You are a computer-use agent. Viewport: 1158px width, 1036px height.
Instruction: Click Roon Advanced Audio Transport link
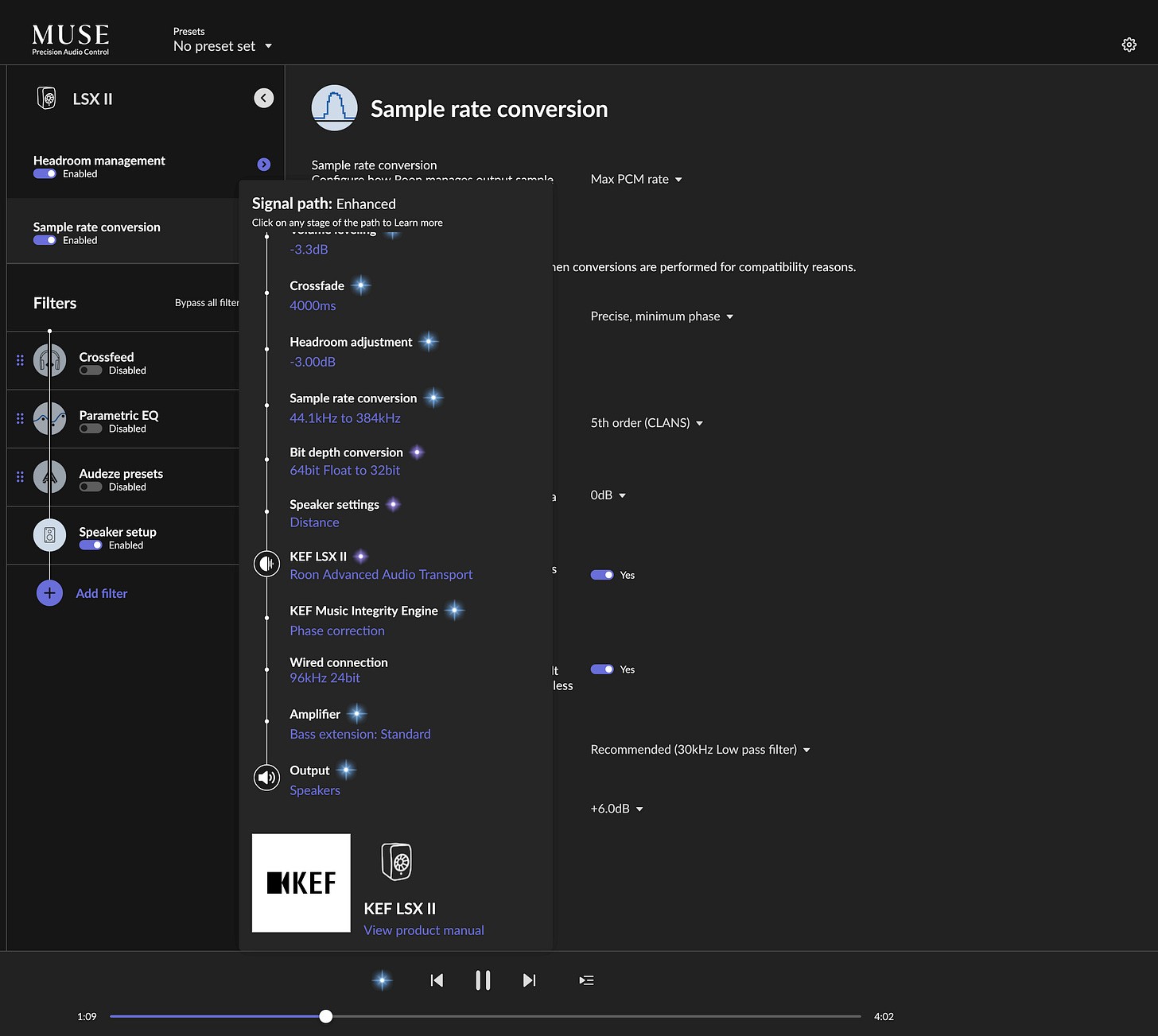(381, 575)
